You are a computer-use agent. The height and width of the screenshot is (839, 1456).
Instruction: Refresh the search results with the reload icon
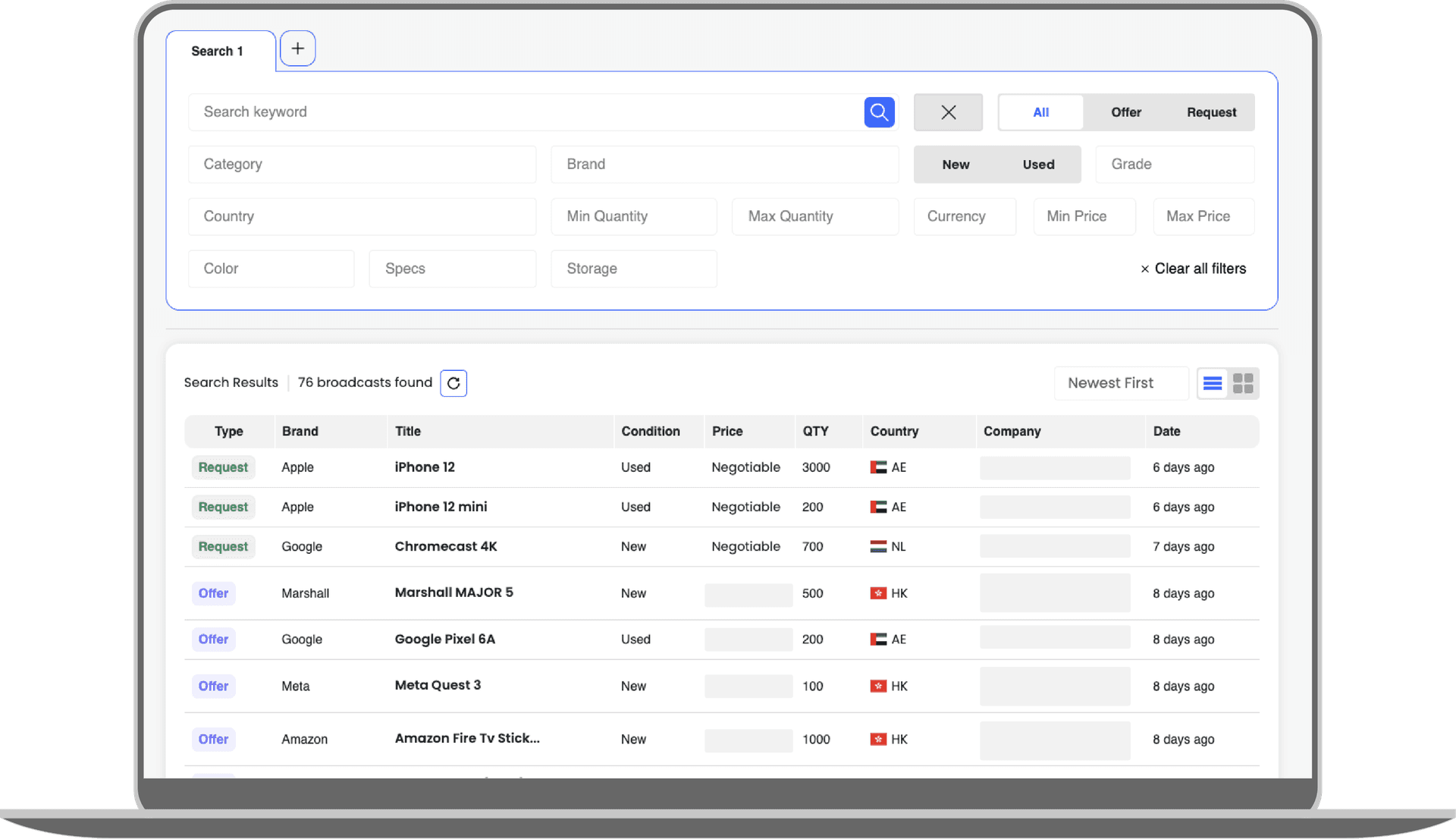(453, 383)
